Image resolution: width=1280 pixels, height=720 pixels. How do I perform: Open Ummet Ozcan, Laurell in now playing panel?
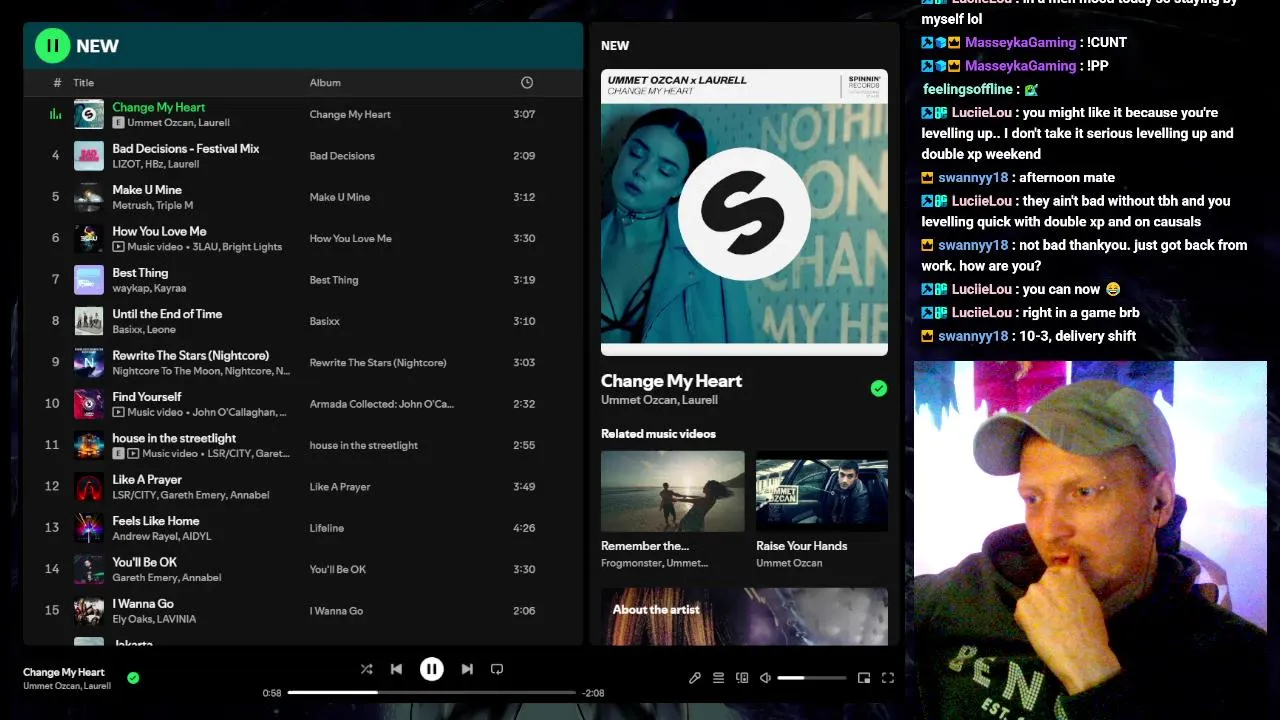659,400
